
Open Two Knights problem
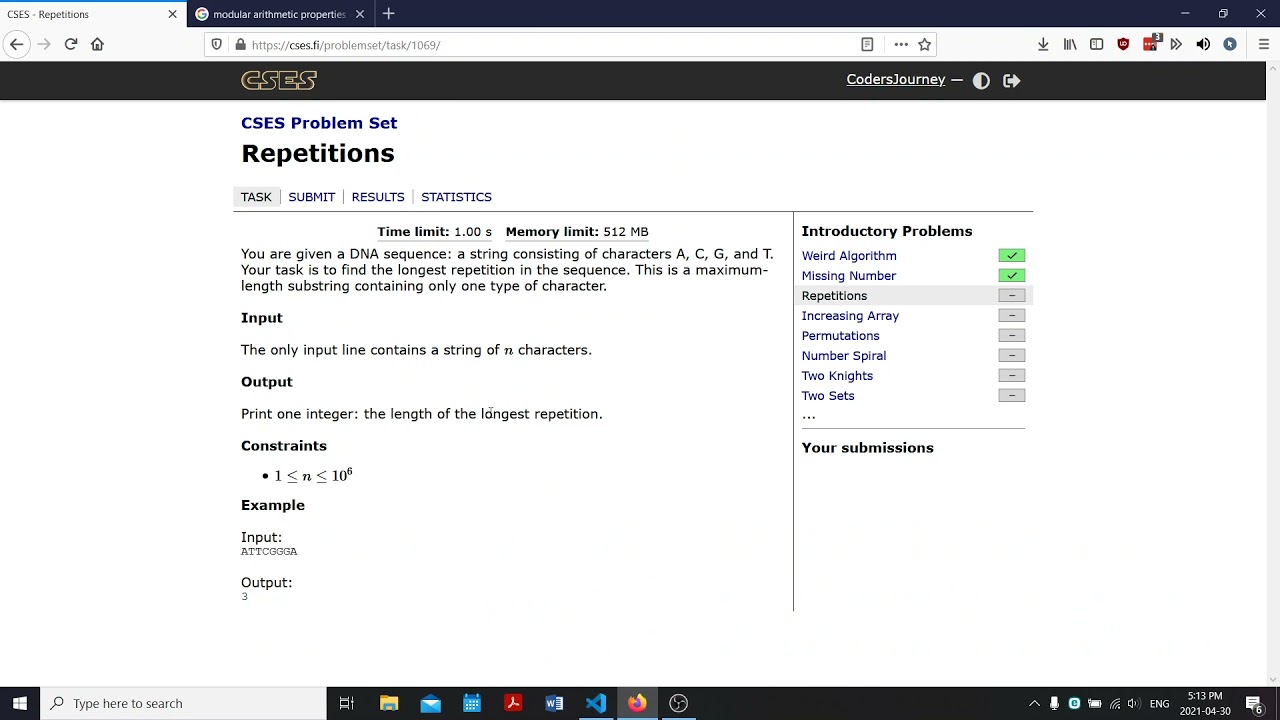pyautogui.click(x=837, y=376)
